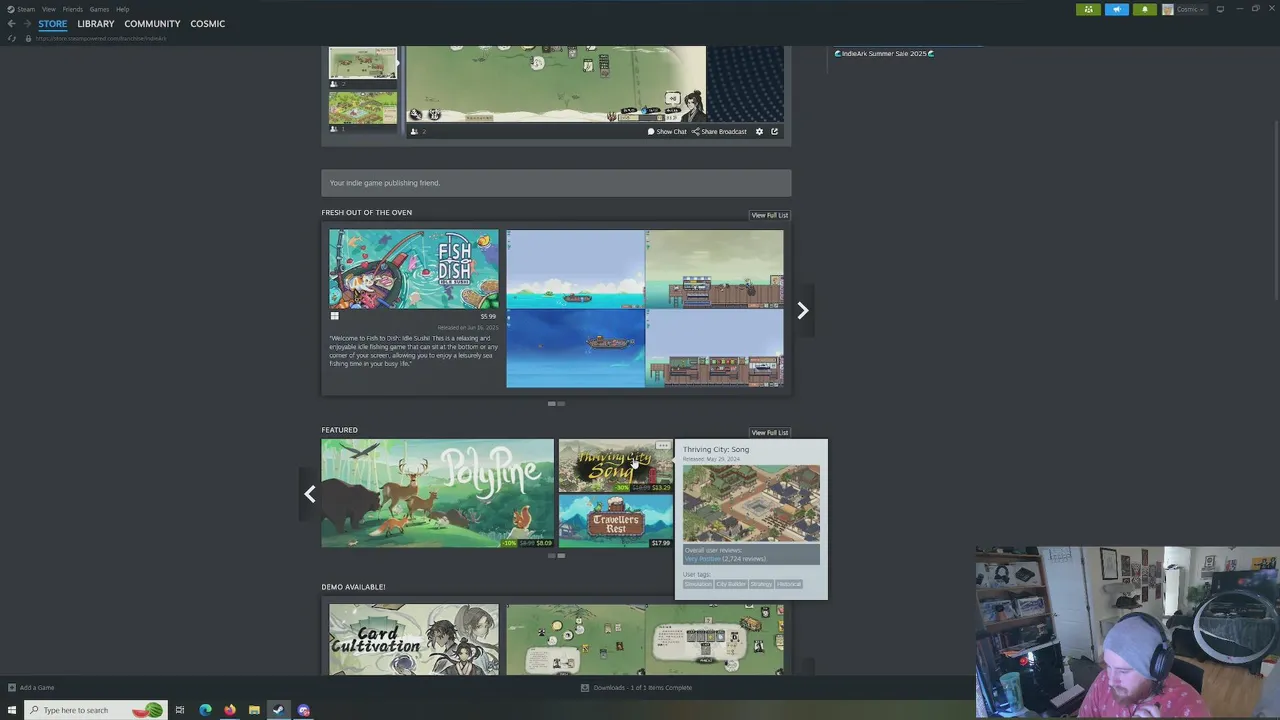Open Task View on the taskbar
Viewport: 1280px width, 720px height.
click(180, 710)
